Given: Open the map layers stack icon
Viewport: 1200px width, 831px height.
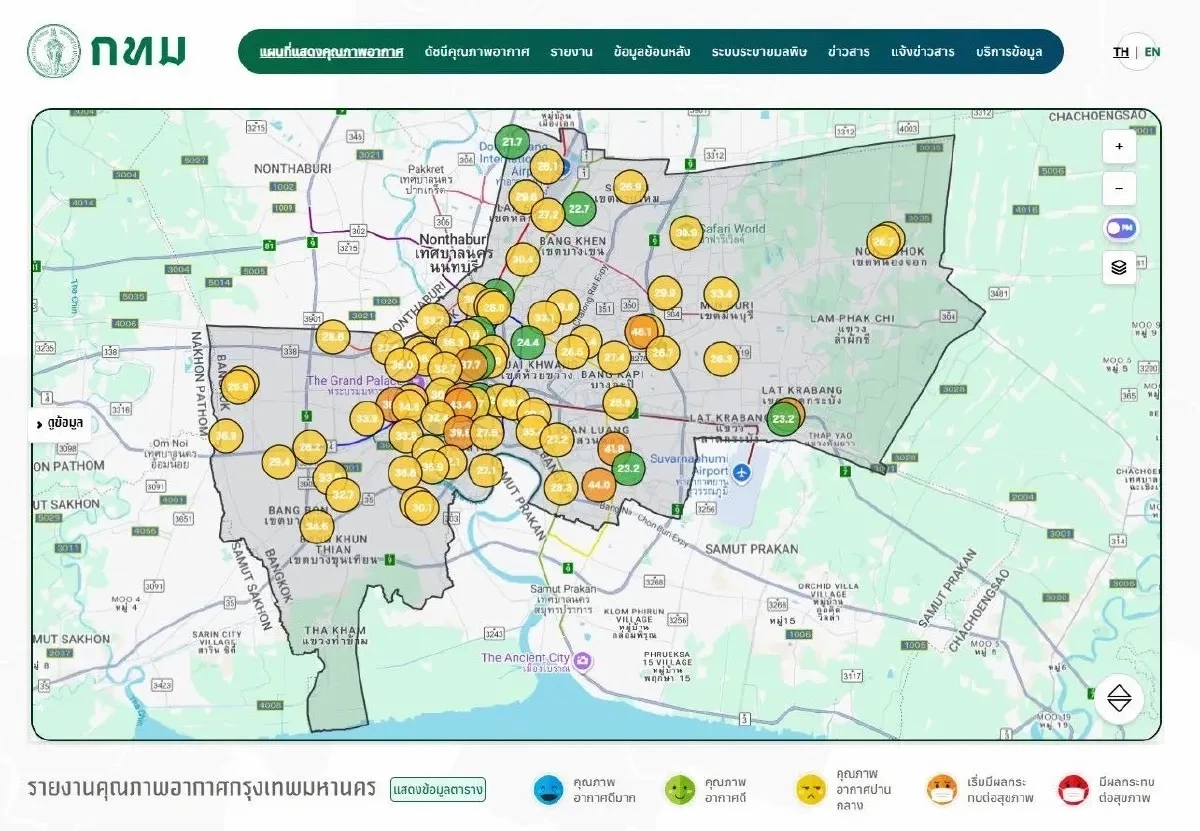Looking at the screenshot, I should (x=1119, y=267).
